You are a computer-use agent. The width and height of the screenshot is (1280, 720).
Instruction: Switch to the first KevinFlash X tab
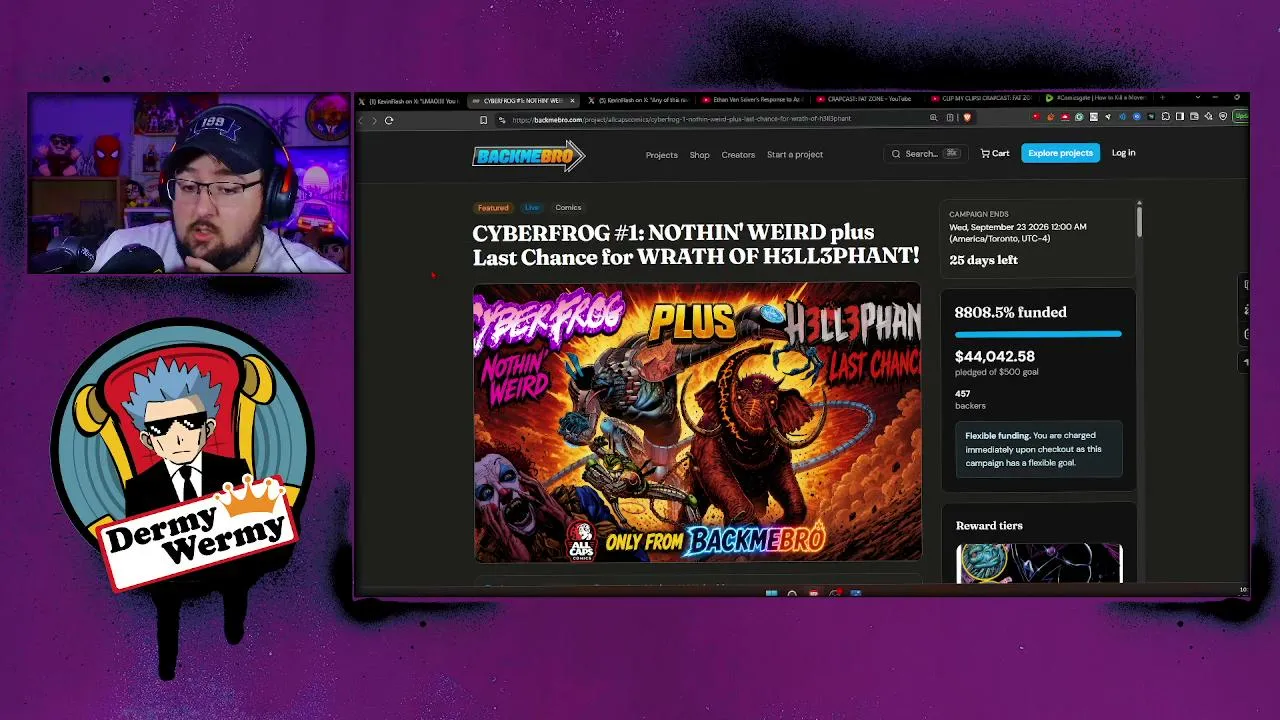click(409, 100)
